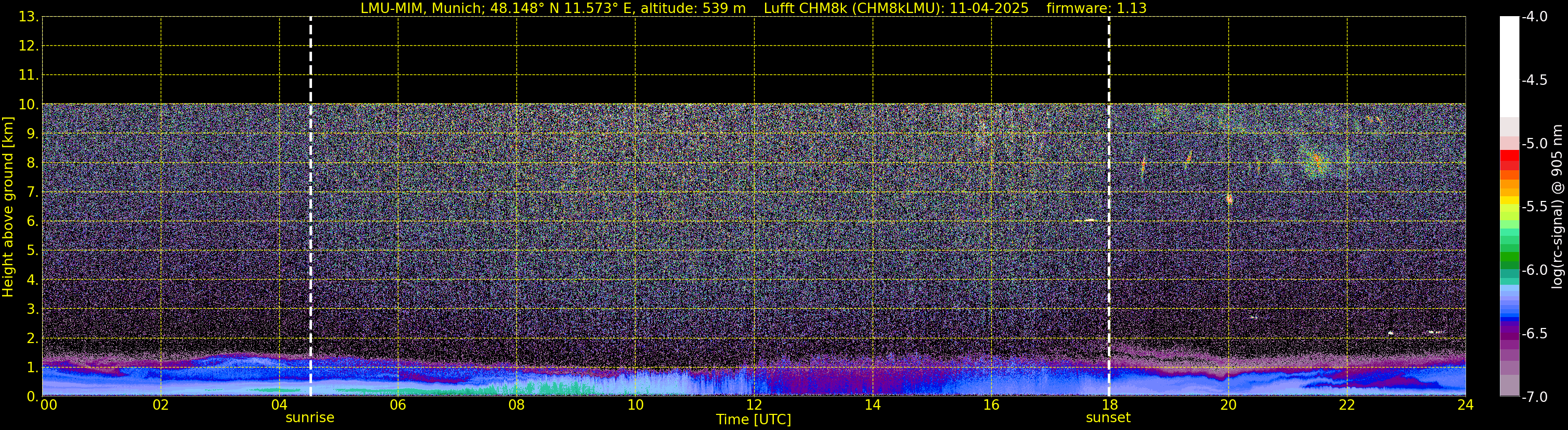The image size is (1568, 430).
Task: Click 'Lufft CHM8k (CHM8kLMU): 11-04-2025' in the title
Action: 896,8
